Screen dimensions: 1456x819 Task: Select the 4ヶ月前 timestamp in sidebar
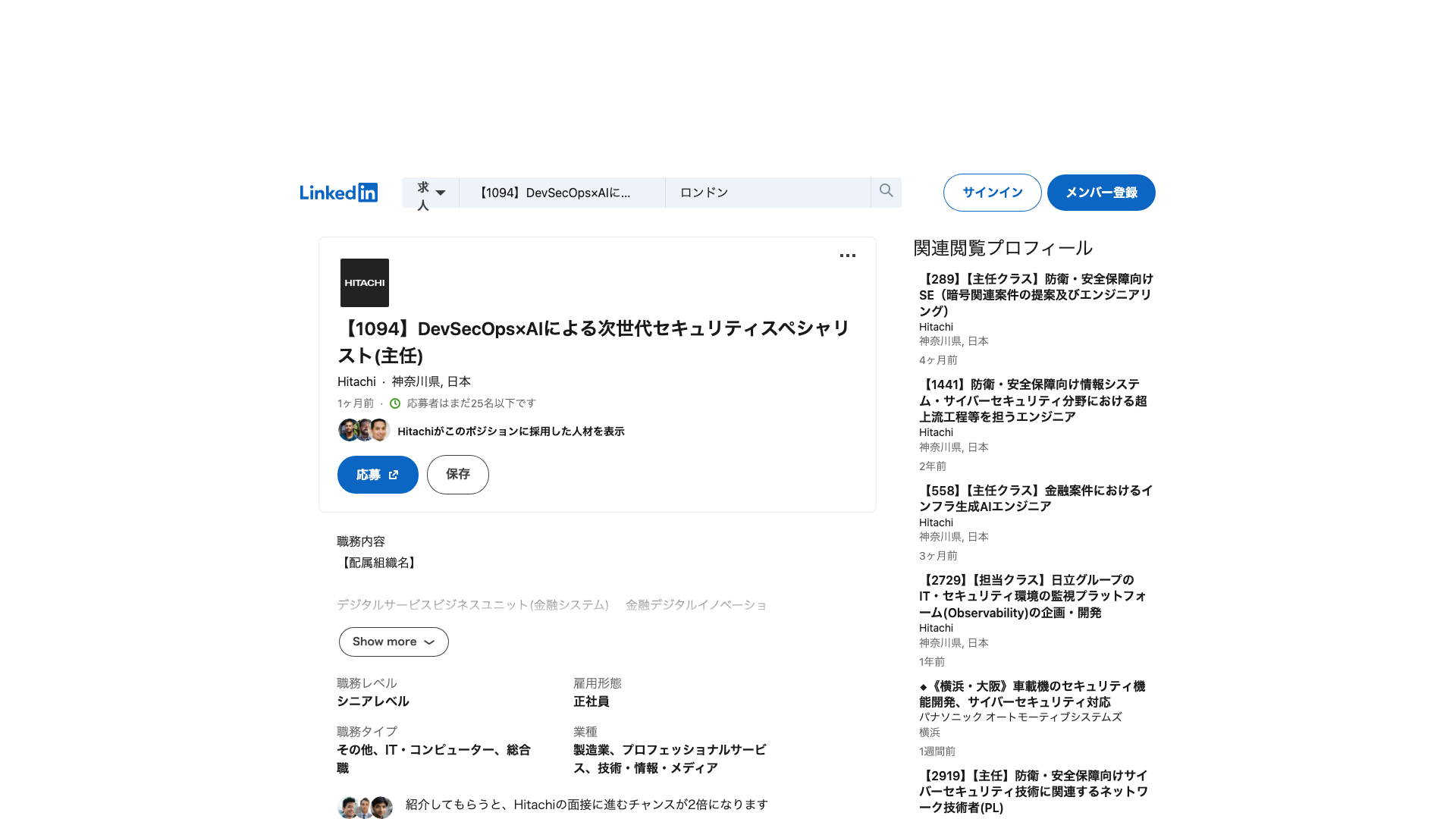938,360
